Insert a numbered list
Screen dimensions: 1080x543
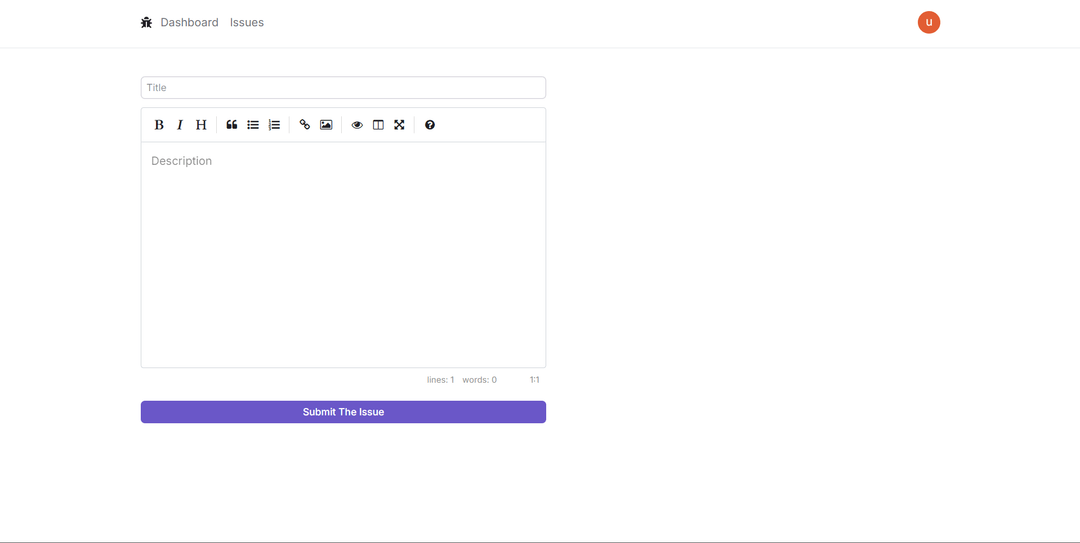(274, 125)
